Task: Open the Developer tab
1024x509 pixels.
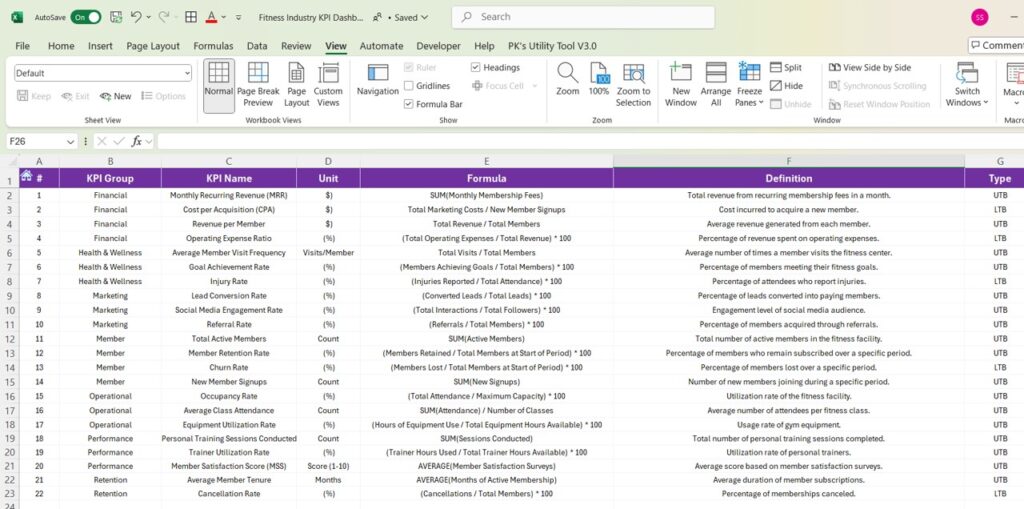Action: [438, 46]
